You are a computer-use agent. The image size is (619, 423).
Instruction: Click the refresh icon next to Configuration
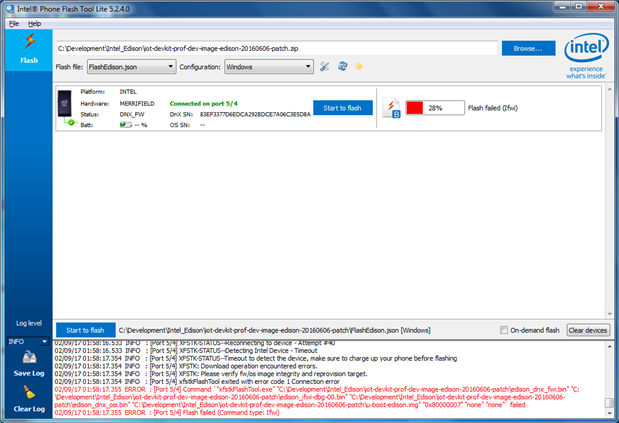click(x=342, y=66)
